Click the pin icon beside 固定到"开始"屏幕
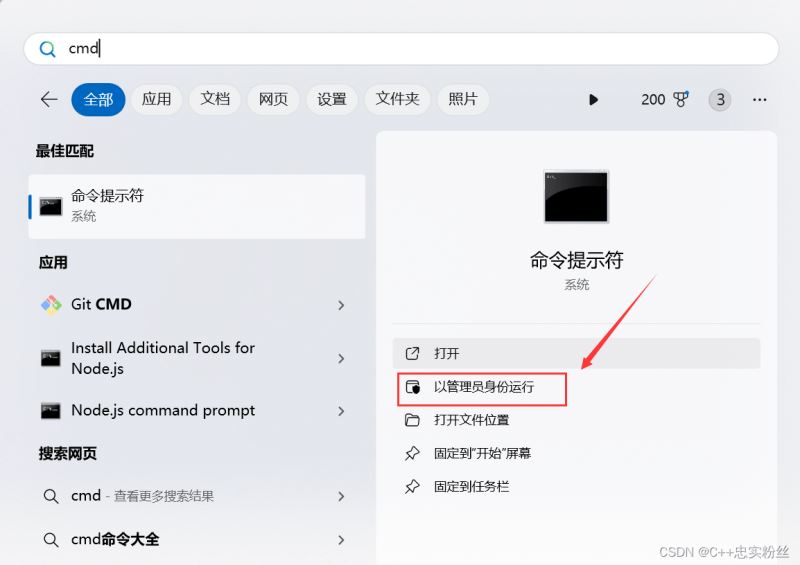The image size is (800, 565). tap(412, 453)
